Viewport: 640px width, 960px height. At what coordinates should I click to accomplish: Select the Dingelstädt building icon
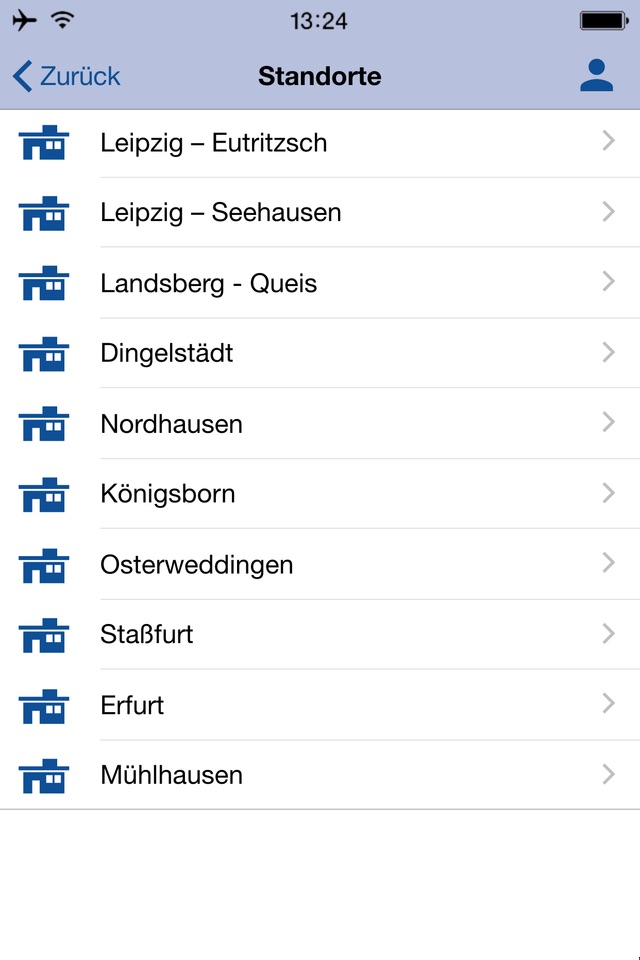(x=44, y=354)
